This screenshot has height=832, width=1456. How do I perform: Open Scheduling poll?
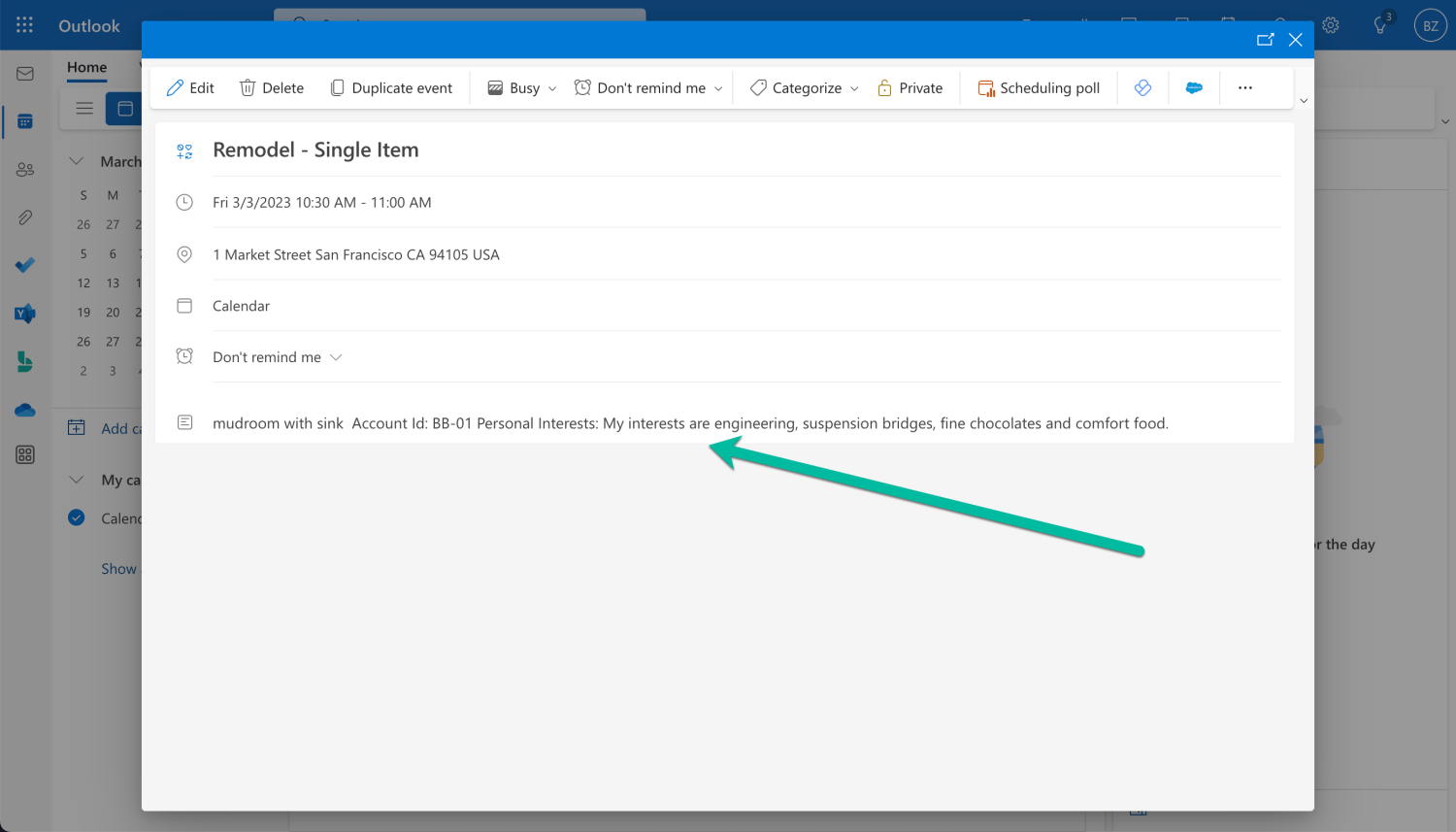pos(1039,88)
